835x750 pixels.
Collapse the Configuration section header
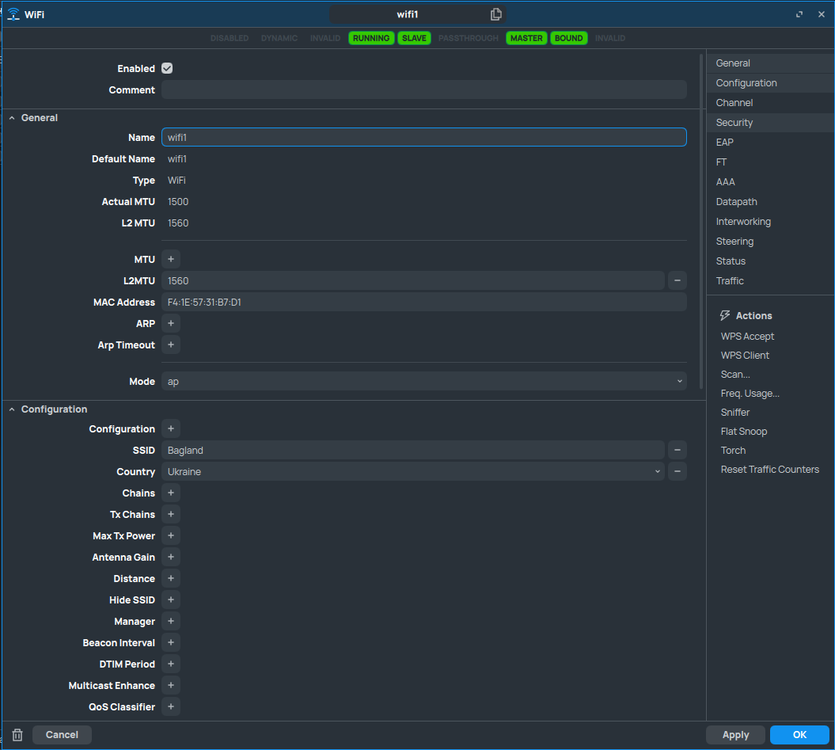pos(13,409)
